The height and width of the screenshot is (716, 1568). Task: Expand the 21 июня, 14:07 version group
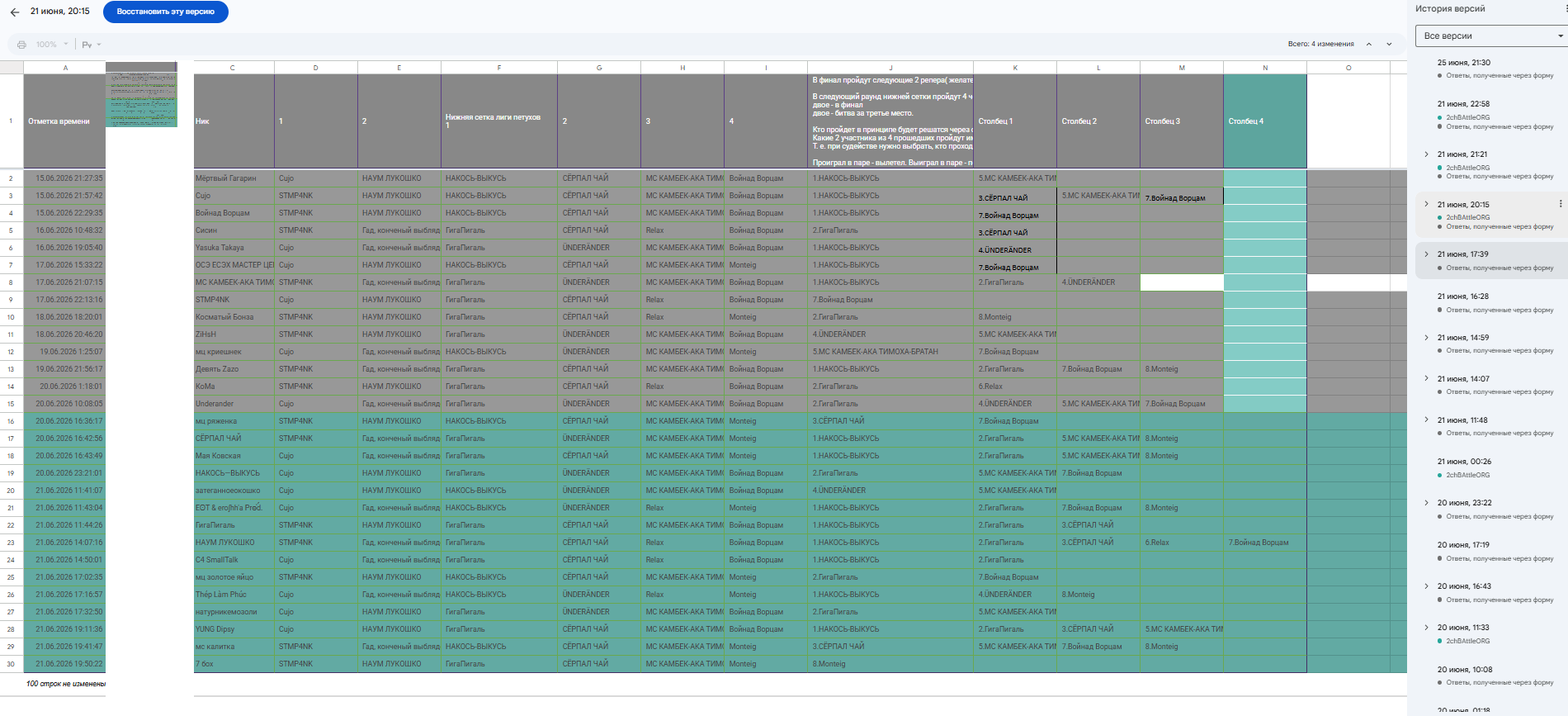(1426, 378)
